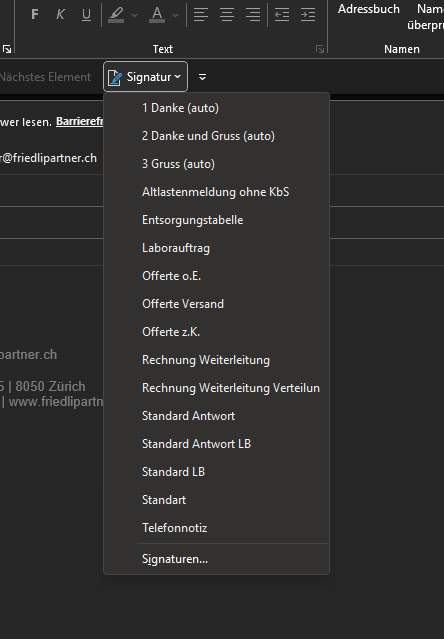
Task: Customize quick access toolbar arrow
Action: 202,77
